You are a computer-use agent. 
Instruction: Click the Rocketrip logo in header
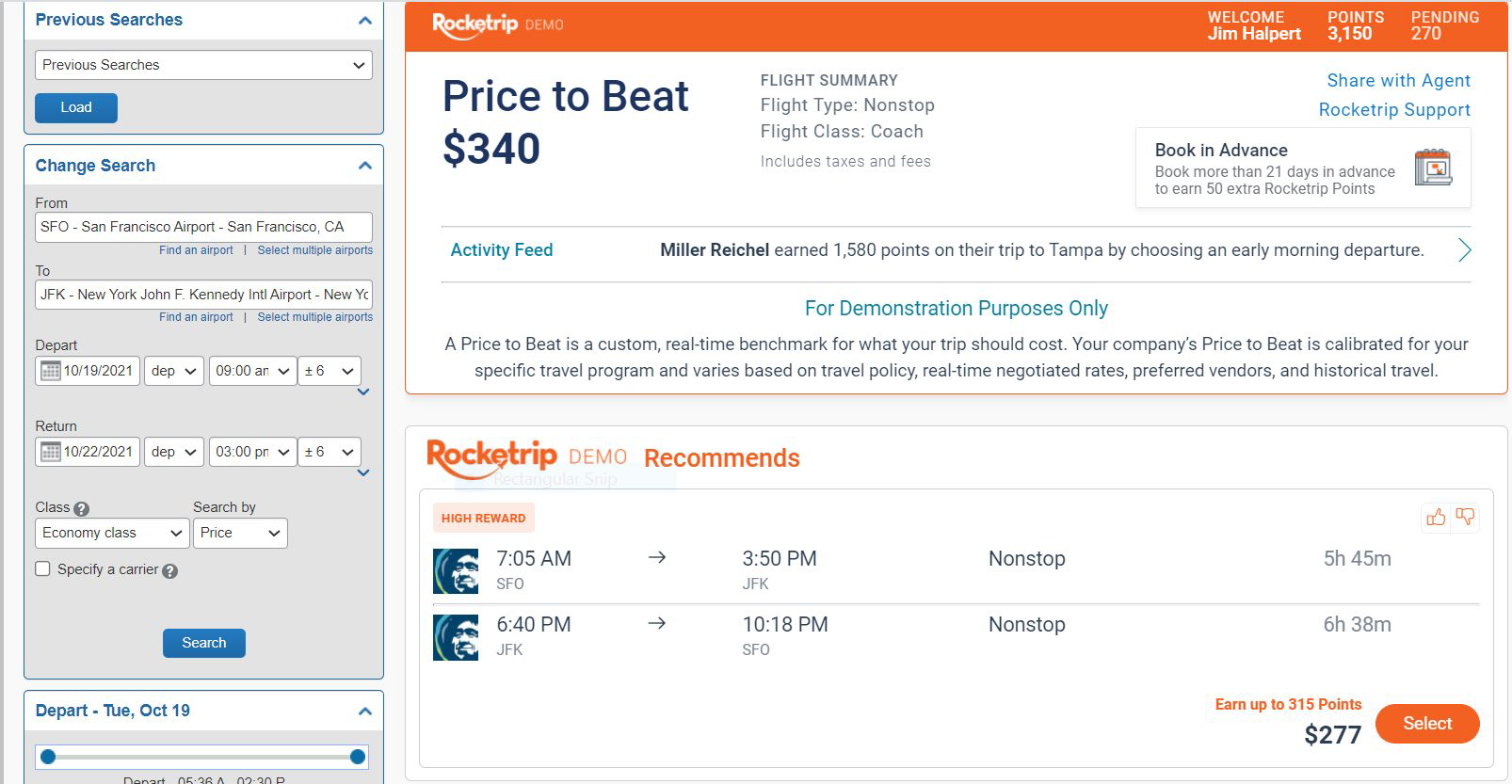pos(475,24)
